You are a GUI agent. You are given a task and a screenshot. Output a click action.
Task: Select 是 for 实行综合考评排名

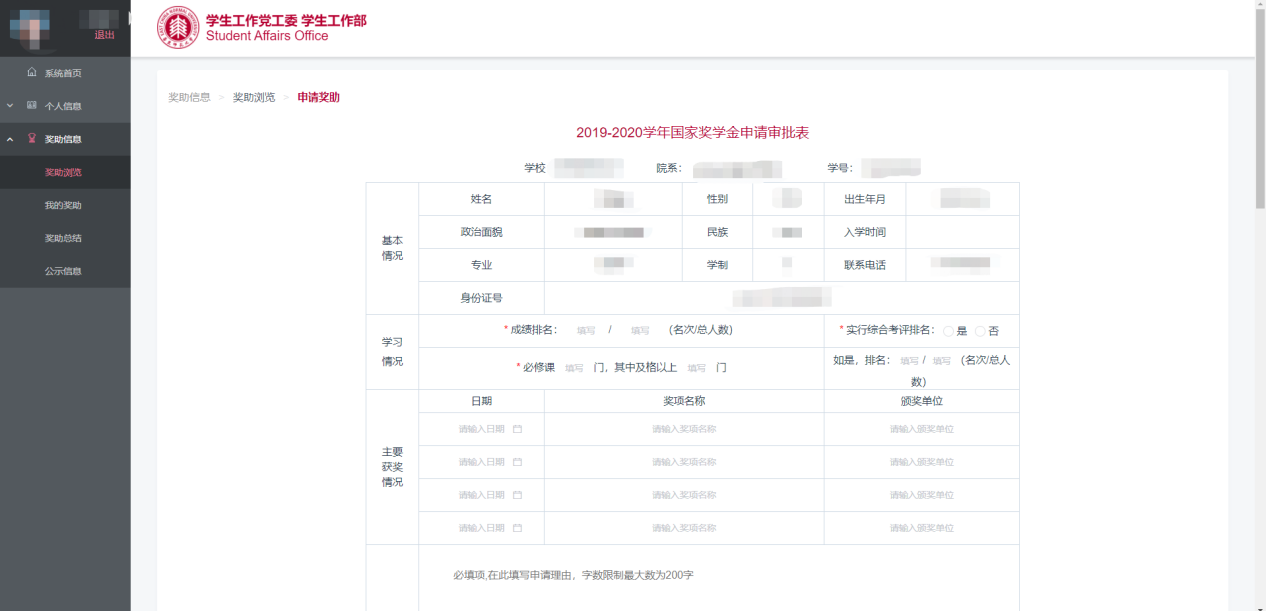coord(948,331)
